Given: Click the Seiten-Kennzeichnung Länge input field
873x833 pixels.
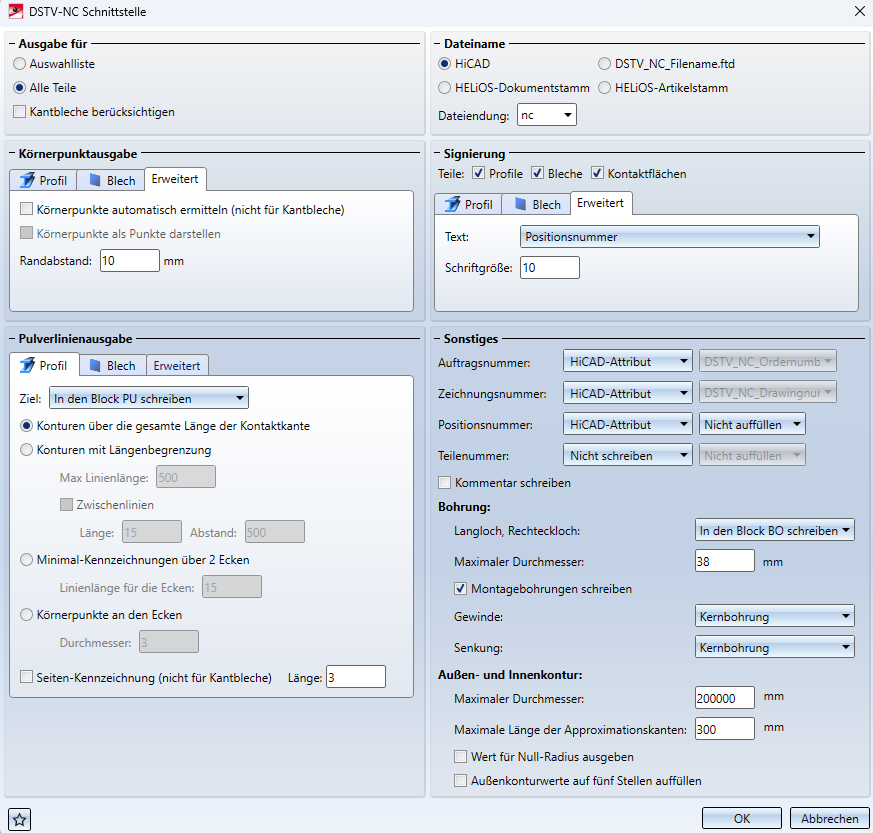Looking at the screenshot, I should click(356, 677).
